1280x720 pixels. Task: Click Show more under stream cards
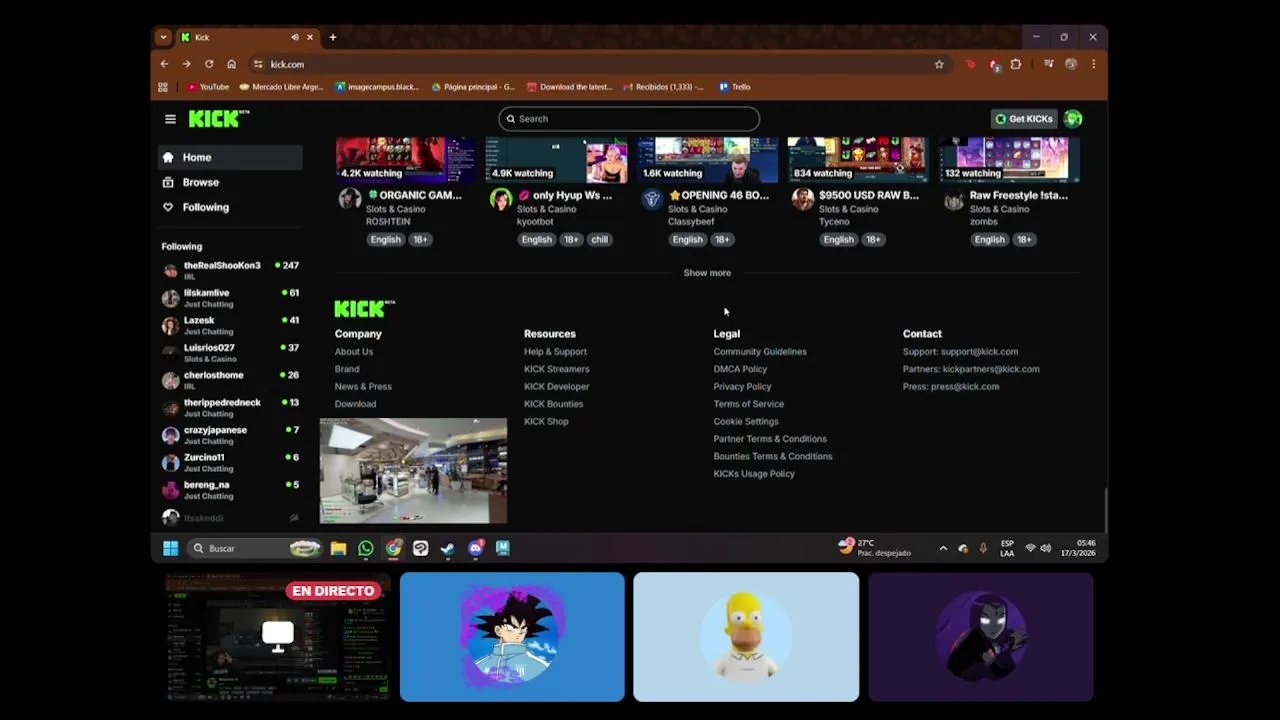tap(707, 273)
